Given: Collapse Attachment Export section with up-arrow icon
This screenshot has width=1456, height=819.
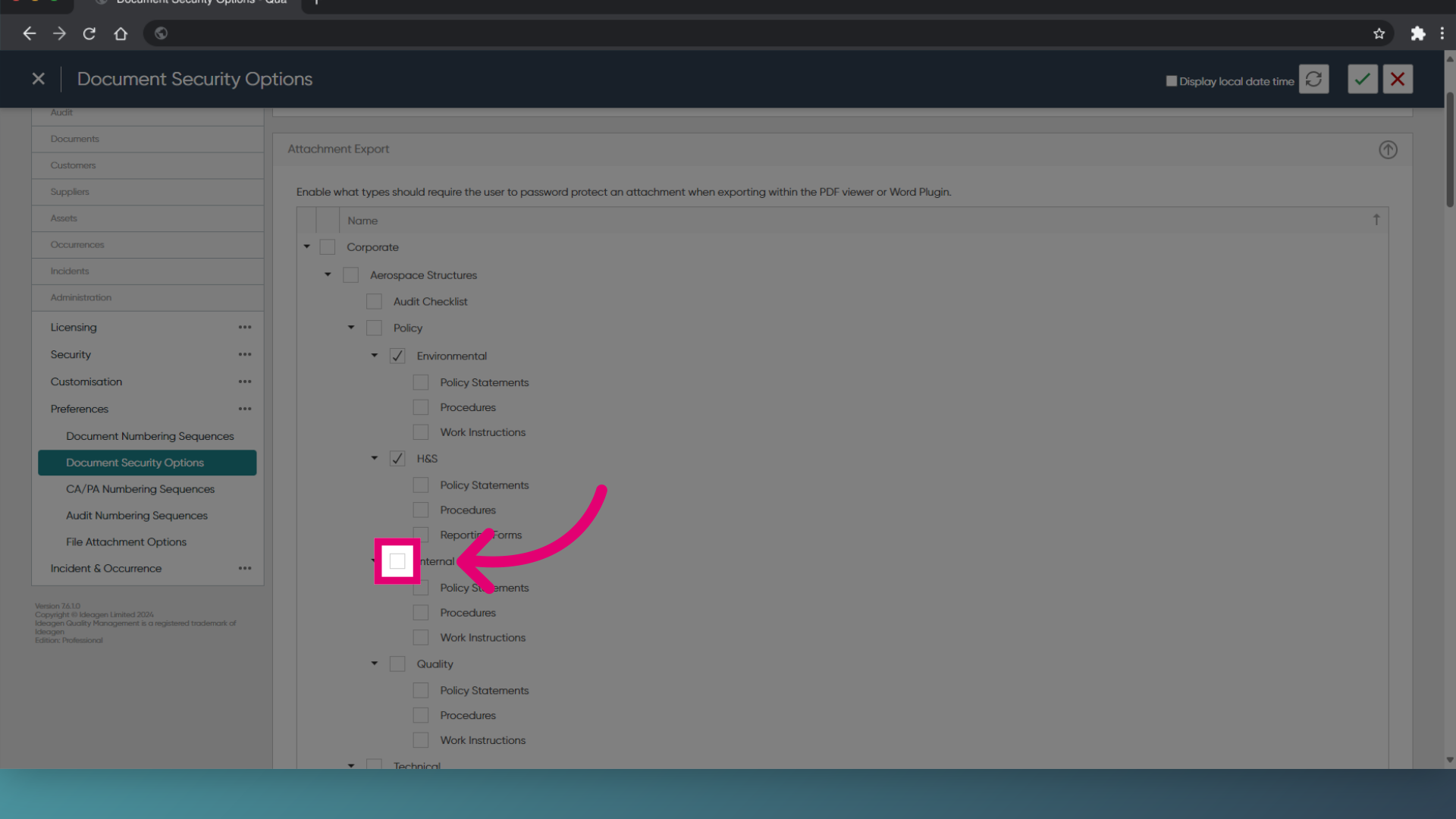Looking at the screenshot, I should pyautogui.click(x=1388, y=149).
